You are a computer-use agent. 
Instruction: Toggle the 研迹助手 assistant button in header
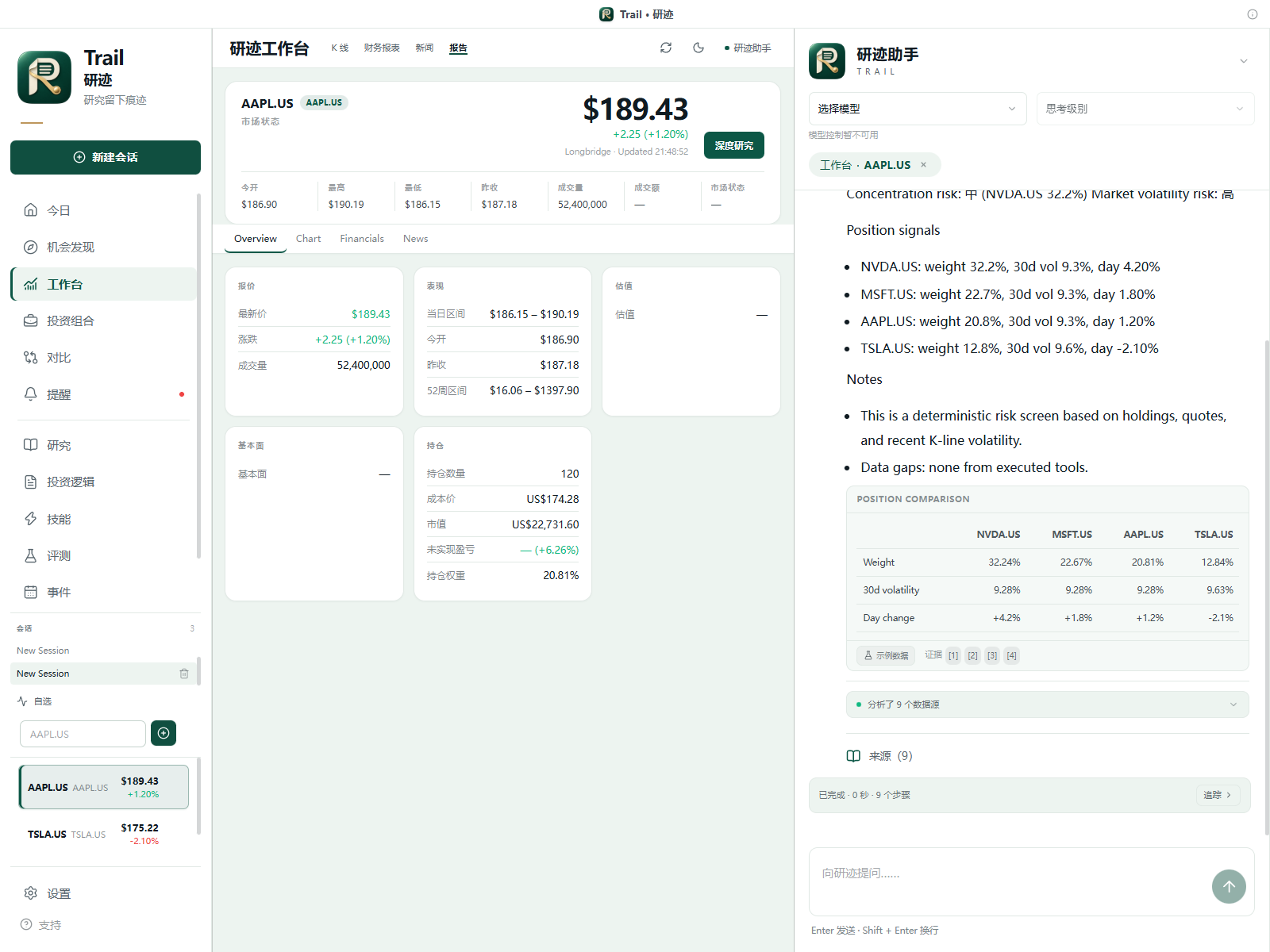click(748, 48)
